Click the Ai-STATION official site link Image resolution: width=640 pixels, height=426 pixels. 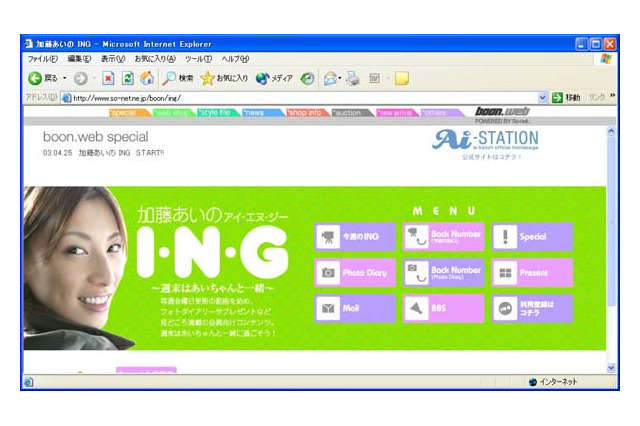coord(485,143)
